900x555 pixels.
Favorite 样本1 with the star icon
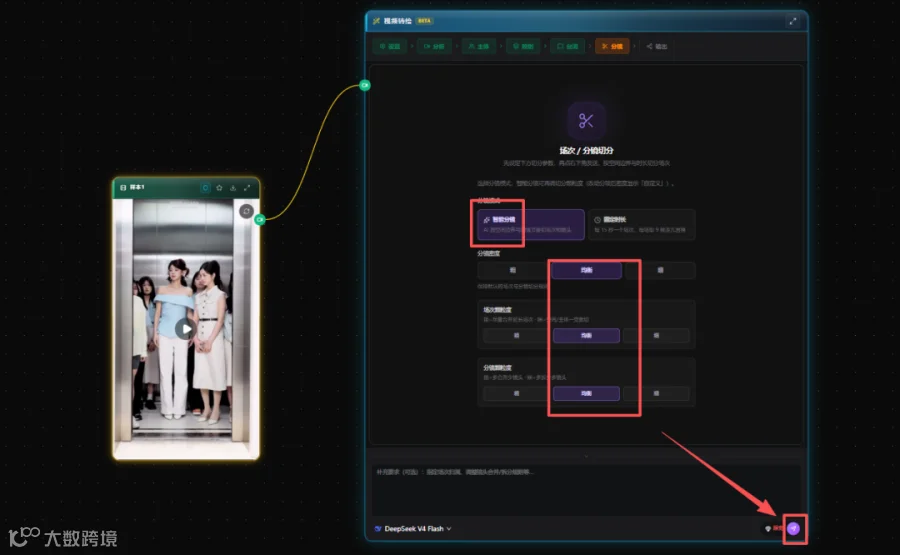[x=219, y=188]
